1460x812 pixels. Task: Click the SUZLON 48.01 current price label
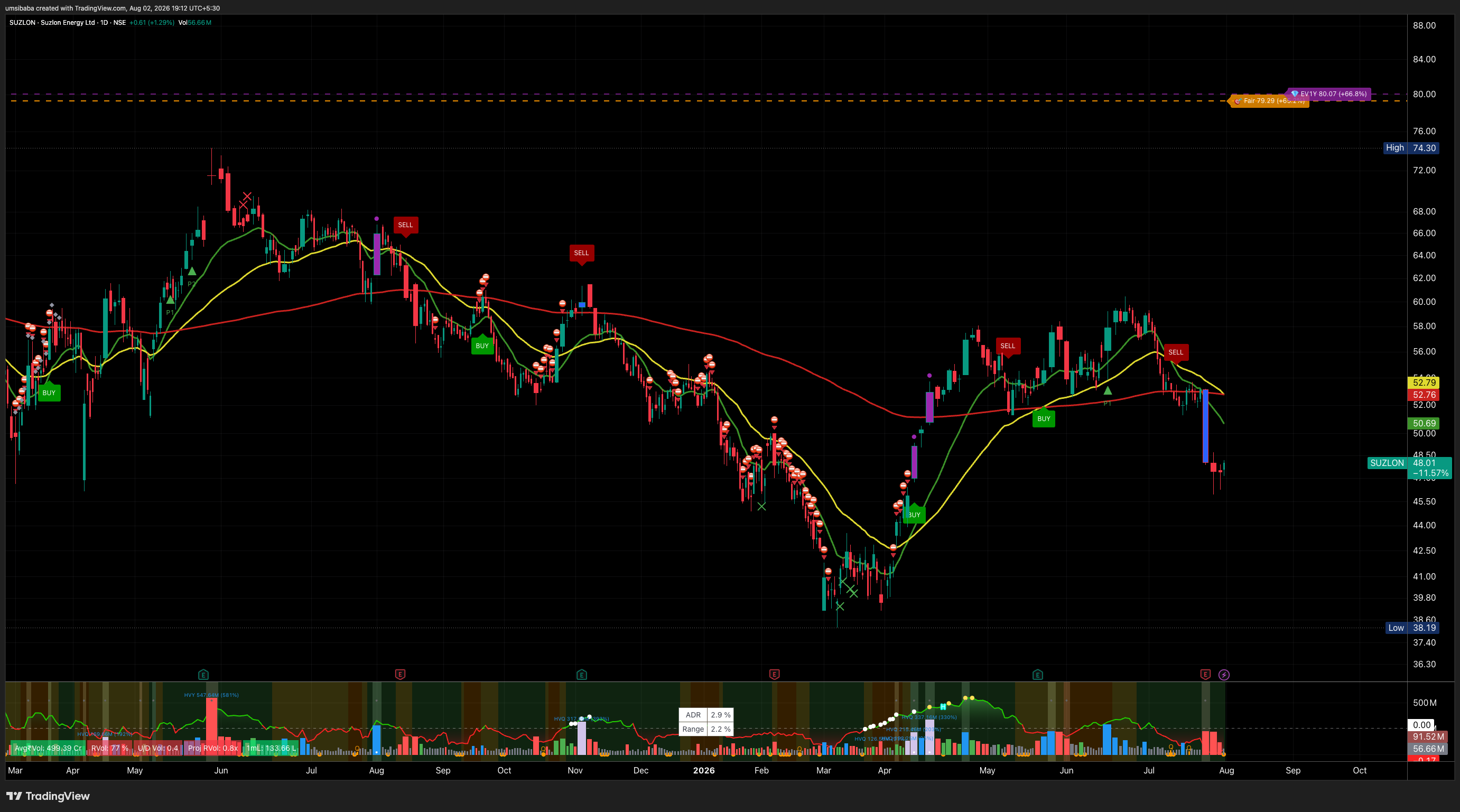(x=1410, y=468)
